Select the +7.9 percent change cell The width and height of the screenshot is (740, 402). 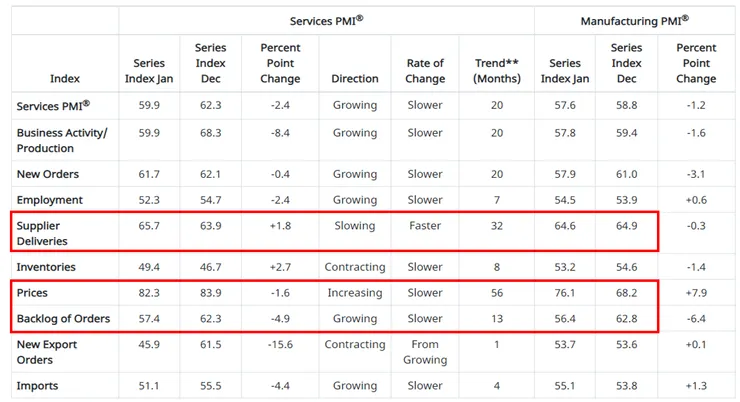coord(696,293)
